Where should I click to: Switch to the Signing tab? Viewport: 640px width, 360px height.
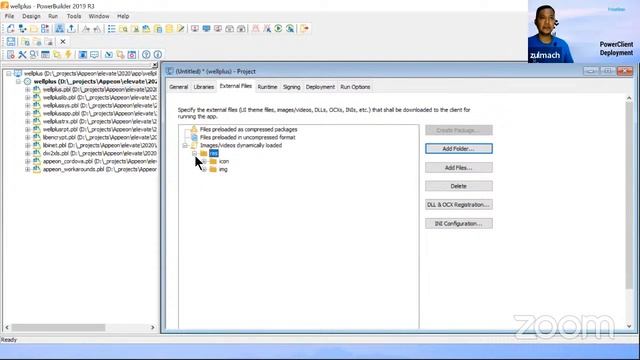(291, 87)
